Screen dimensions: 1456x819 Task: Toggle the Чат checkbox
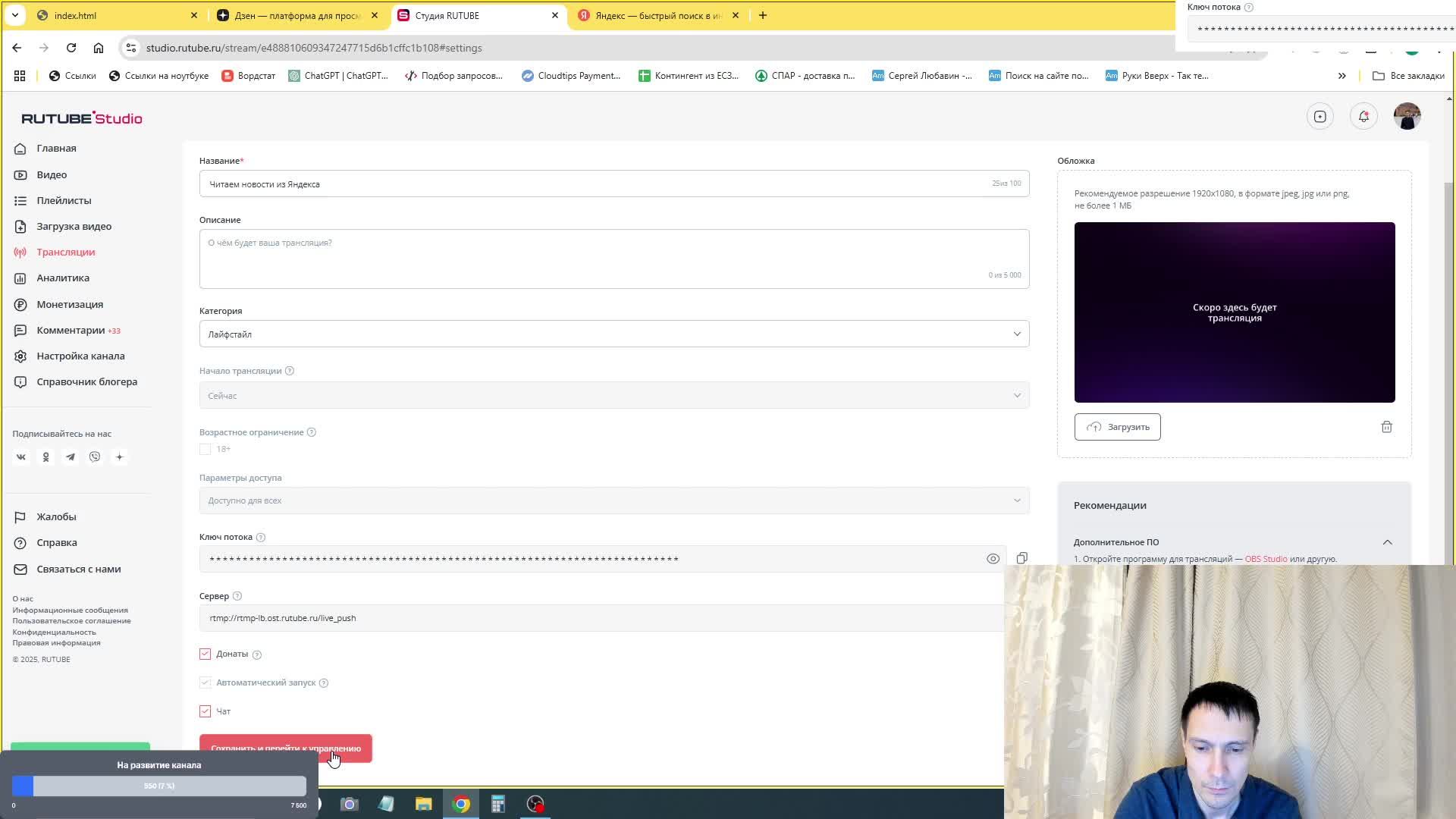205,711
